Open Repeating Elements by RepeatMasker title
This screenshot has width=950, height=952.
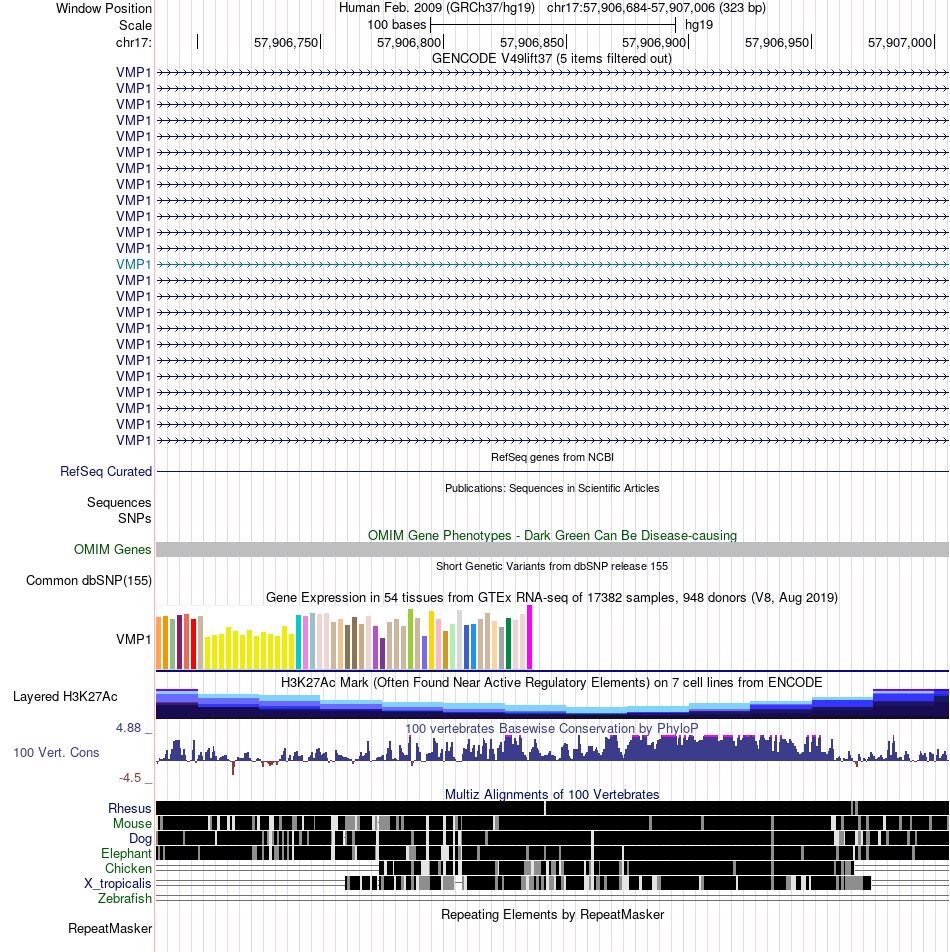click(x=552, y=914)
